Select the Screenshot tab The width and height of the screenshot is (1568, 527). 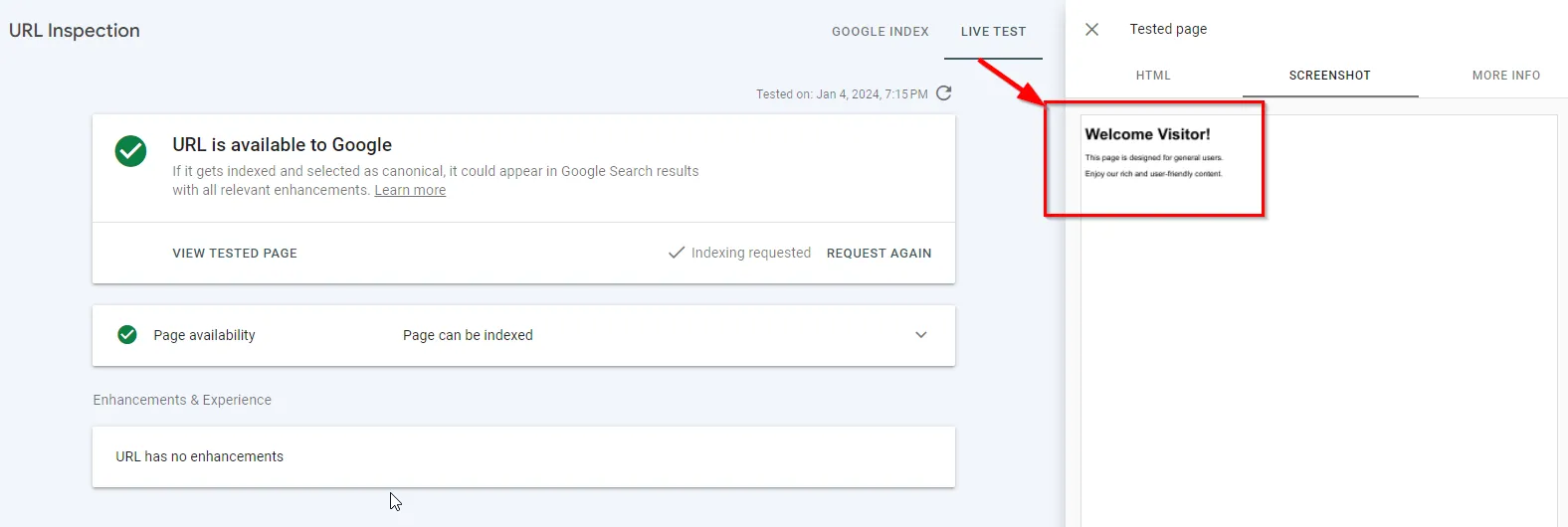[x=1330, y=76]
